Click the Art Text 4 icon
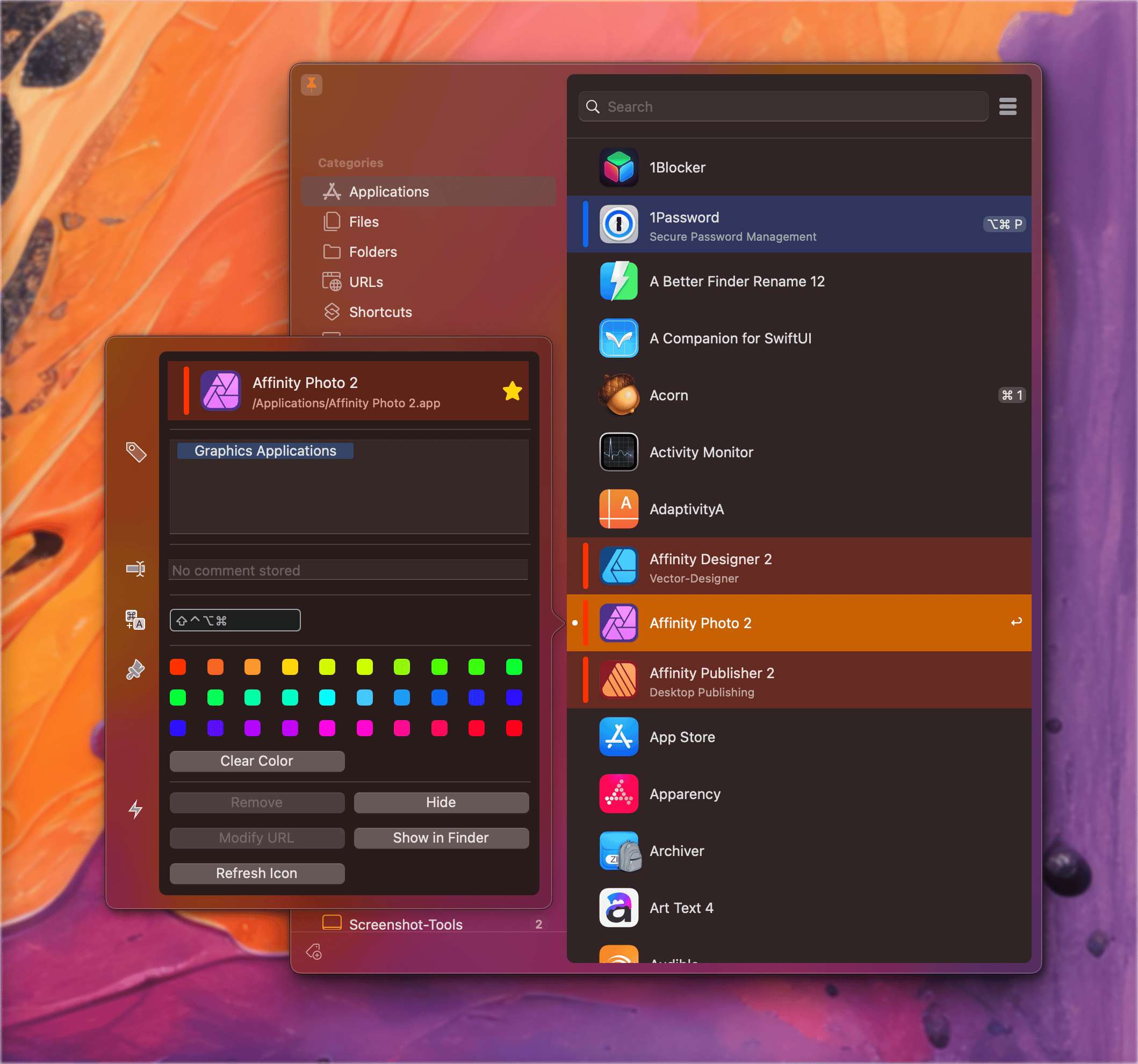The height and width of the screenshot is (1064, 1138). [619, 908]
